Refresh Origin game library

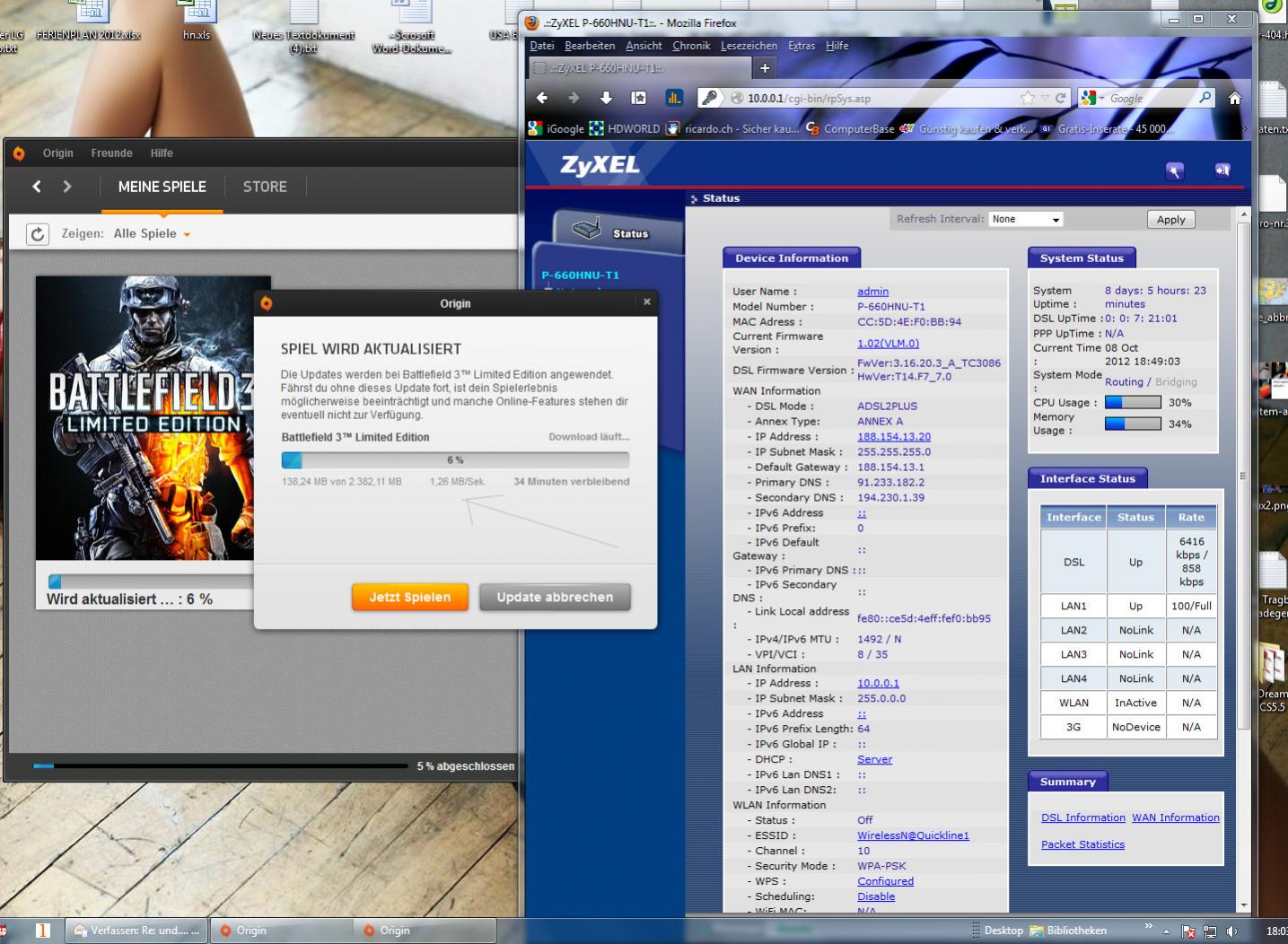coord(37,234)
